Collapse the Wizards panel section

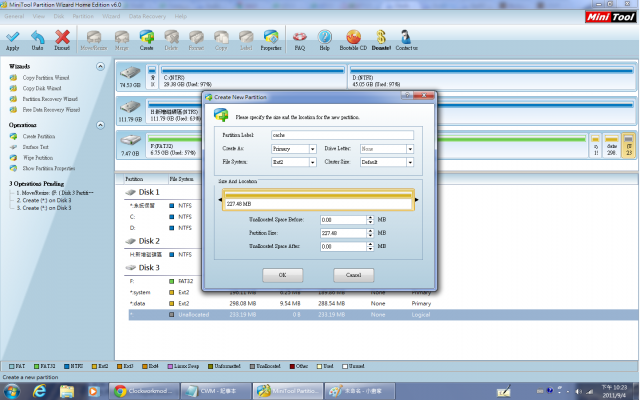100,66
